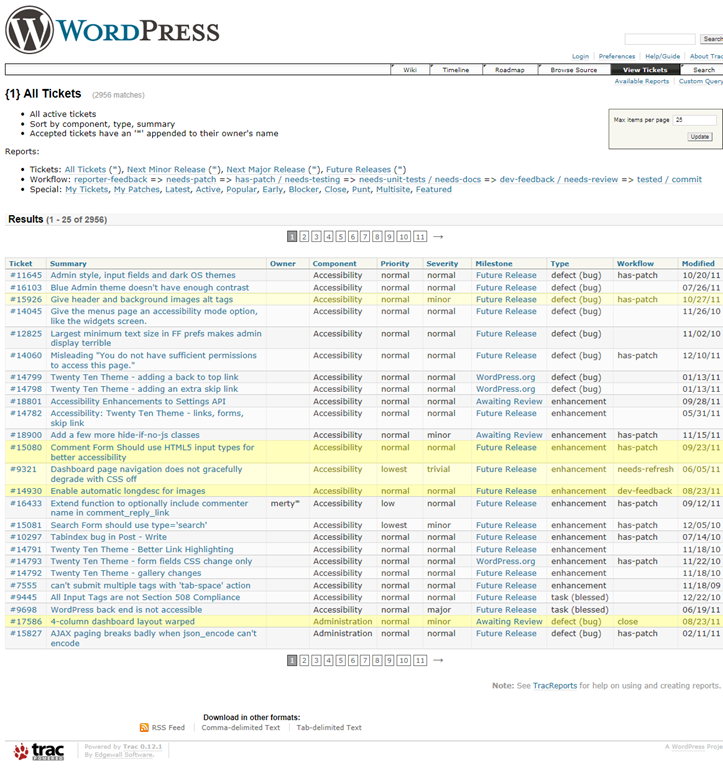Open ticket #11645
Screen dimensions: 723x768
(x=26, y=275)
